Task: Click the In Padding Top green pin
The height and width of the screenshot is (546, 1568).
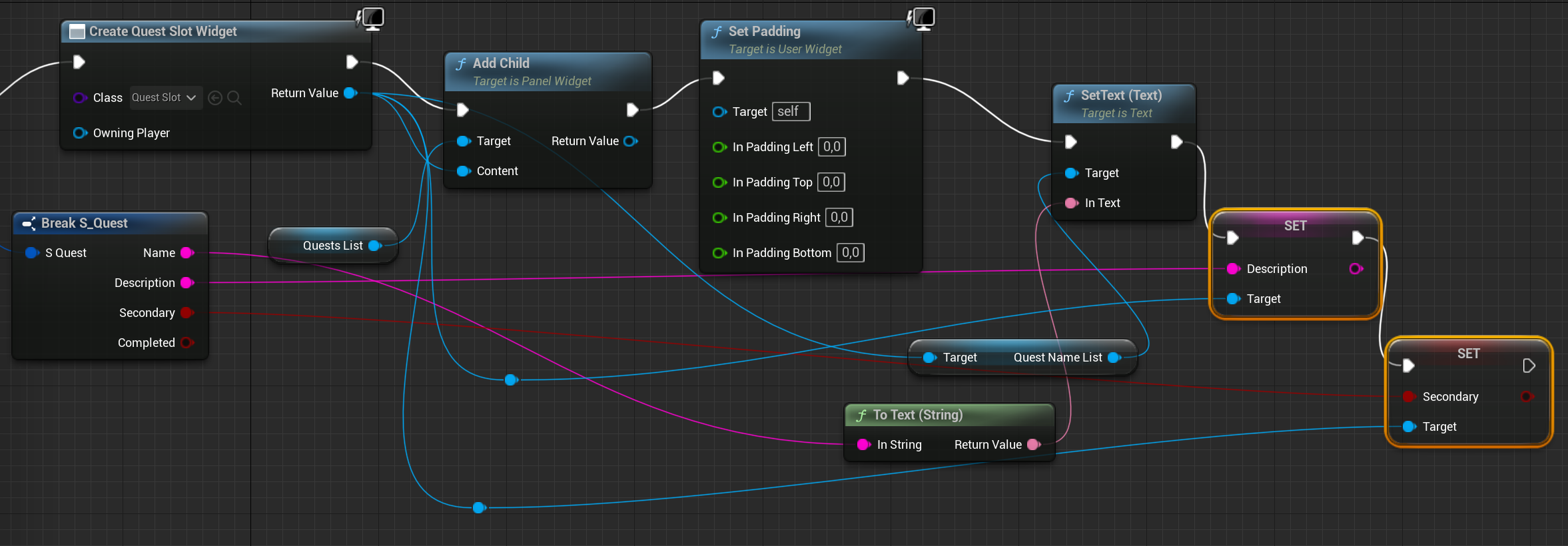Action: pyautogui.click(x=719, y=182)
